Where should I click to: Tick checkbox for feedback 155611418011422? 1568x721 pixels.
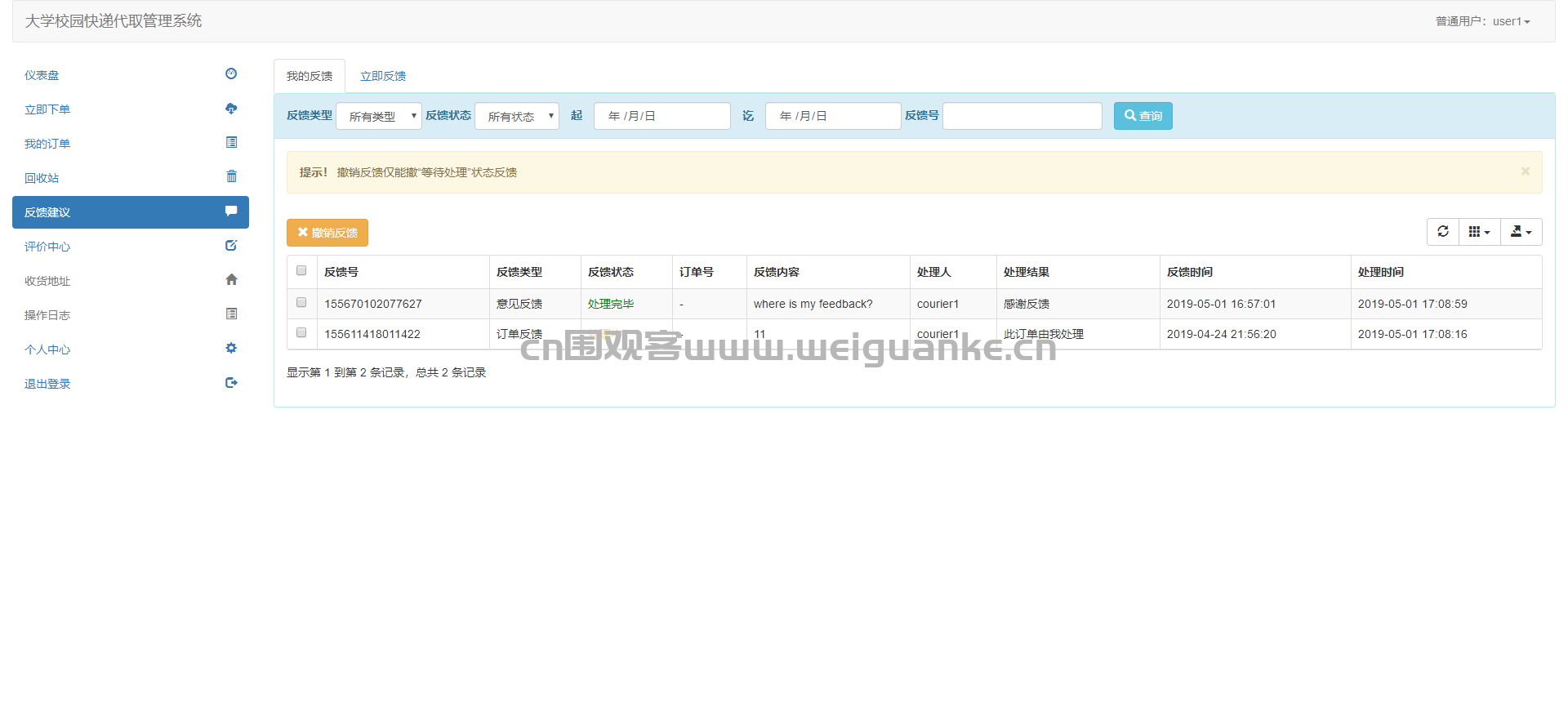coord(301,332)
